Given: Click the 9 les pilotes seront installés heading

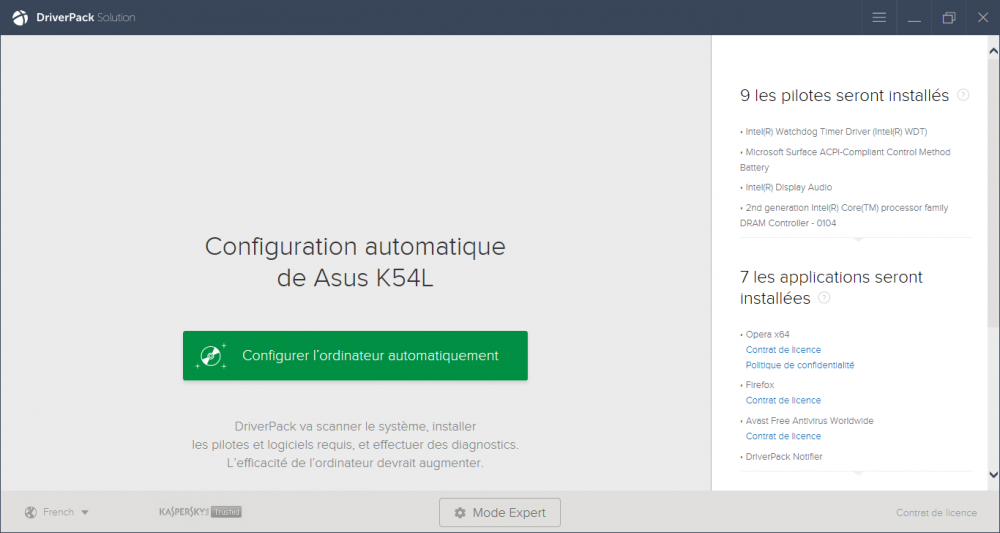Looking at the screenshot, I should click(x=844, y=95).
